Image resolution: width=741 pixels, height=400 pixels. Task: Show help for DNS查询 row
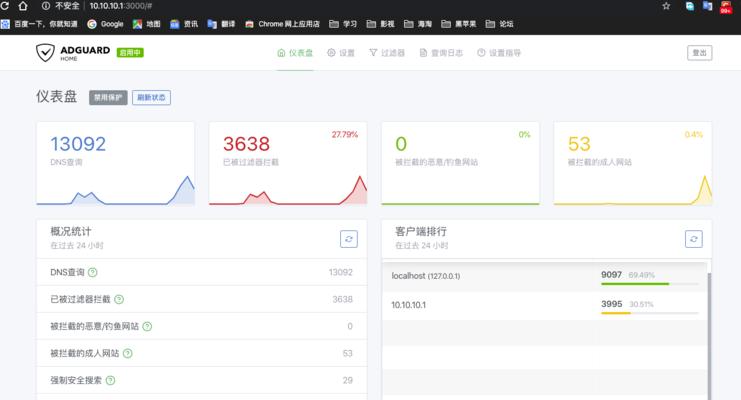(93, 272)
